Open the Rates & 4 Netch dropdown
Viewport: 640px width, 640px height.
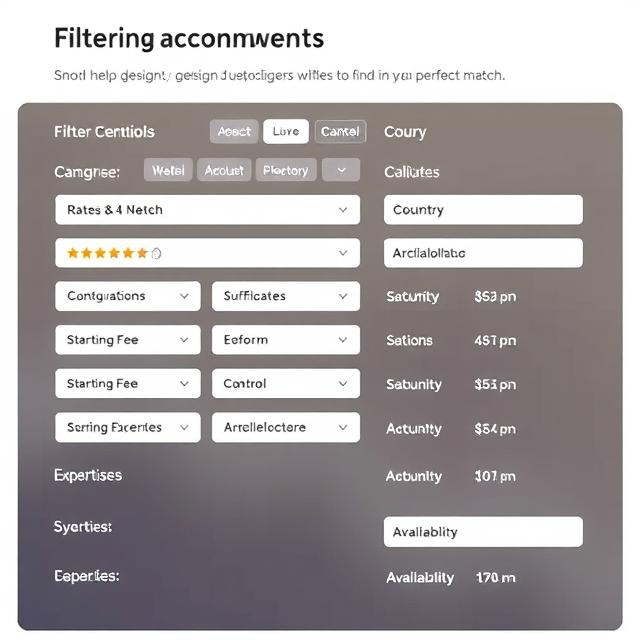(x=207, y=210)
